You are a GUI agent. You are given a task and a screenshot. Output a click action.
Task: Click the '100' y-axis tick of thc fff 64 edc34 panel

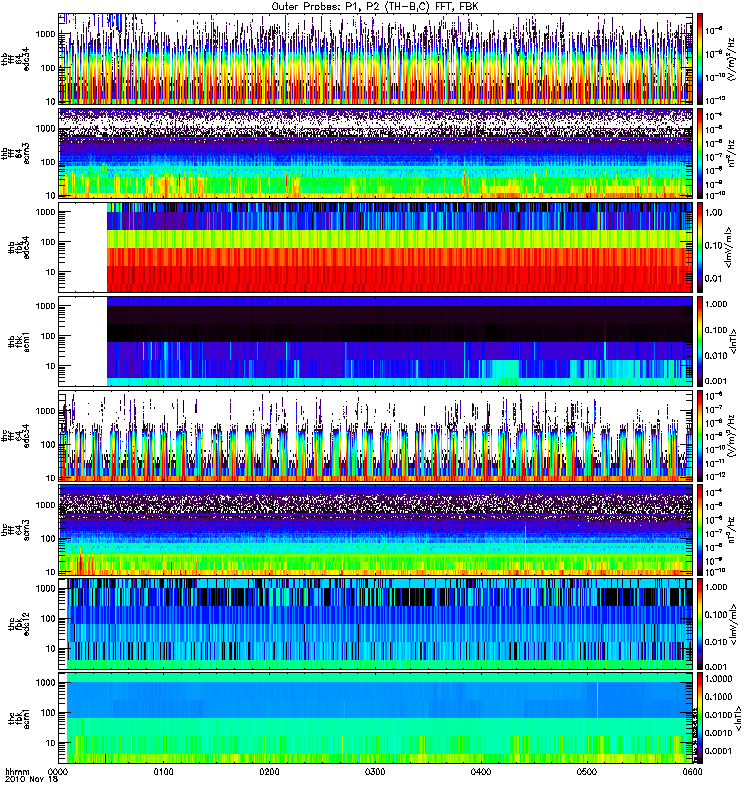click(47, 444)
